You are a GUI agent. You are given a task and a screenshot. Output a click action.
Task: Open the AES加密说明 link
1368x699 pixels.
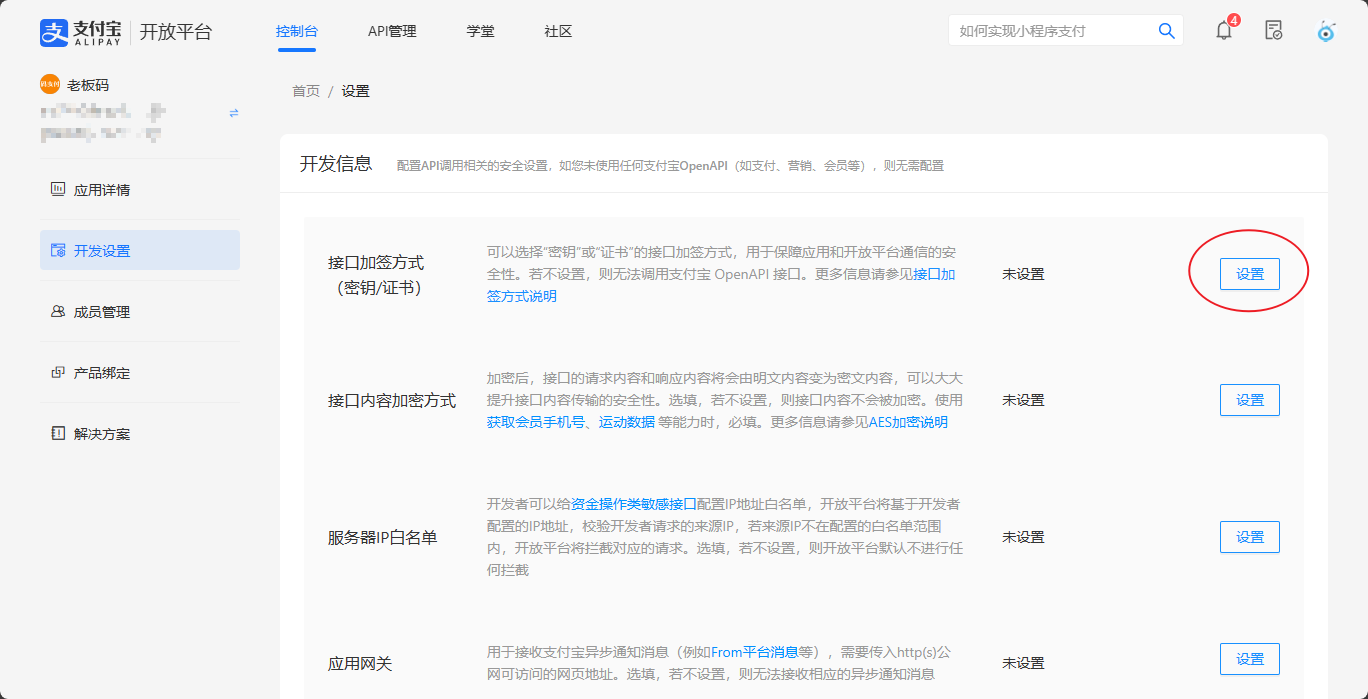(908, 422)
